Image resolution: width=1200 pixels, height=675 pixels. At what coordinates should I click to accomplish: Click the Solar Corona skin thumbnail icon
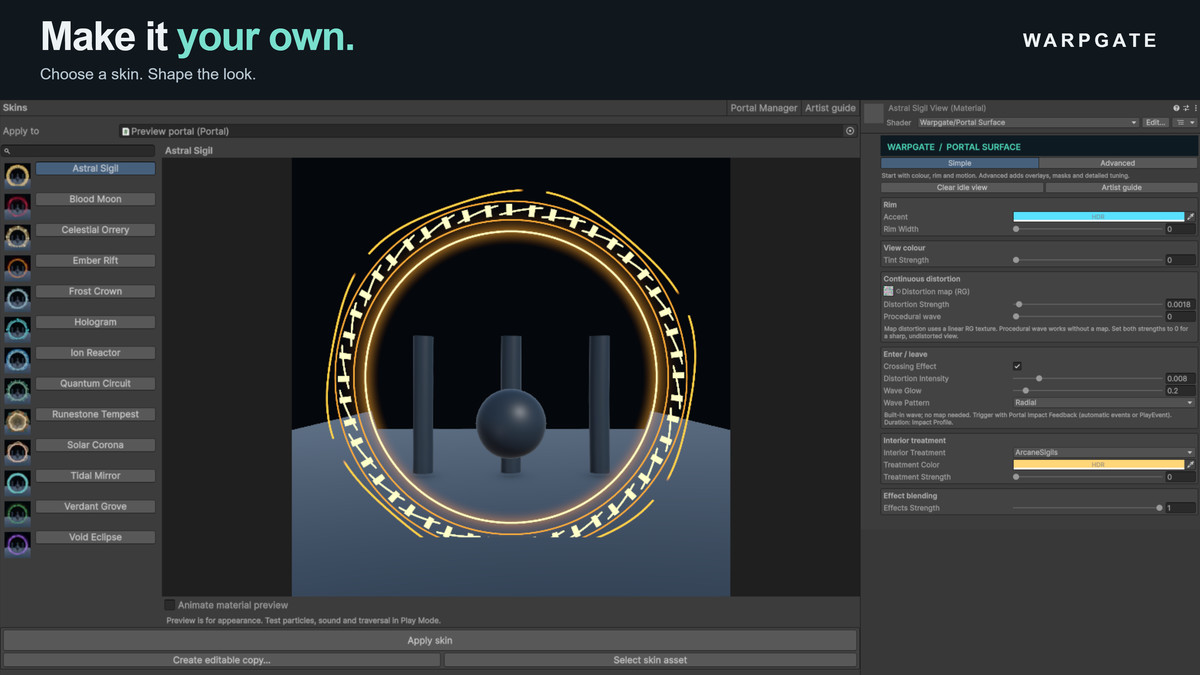tap(17, 453)
